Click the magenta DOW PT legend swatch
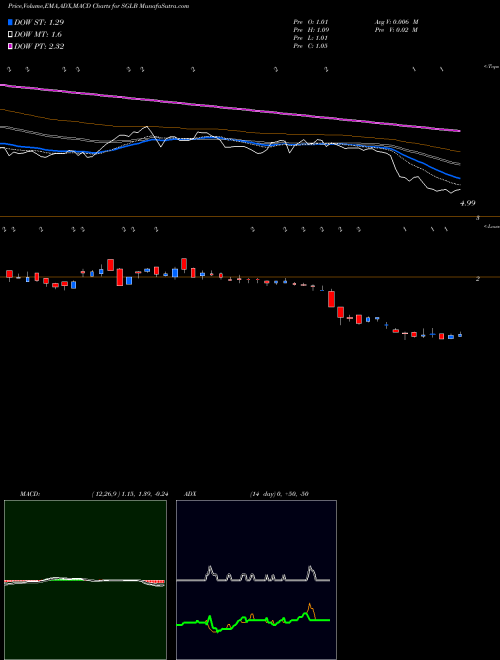Viewport: 500px width, 660px height. pos(10,46)
